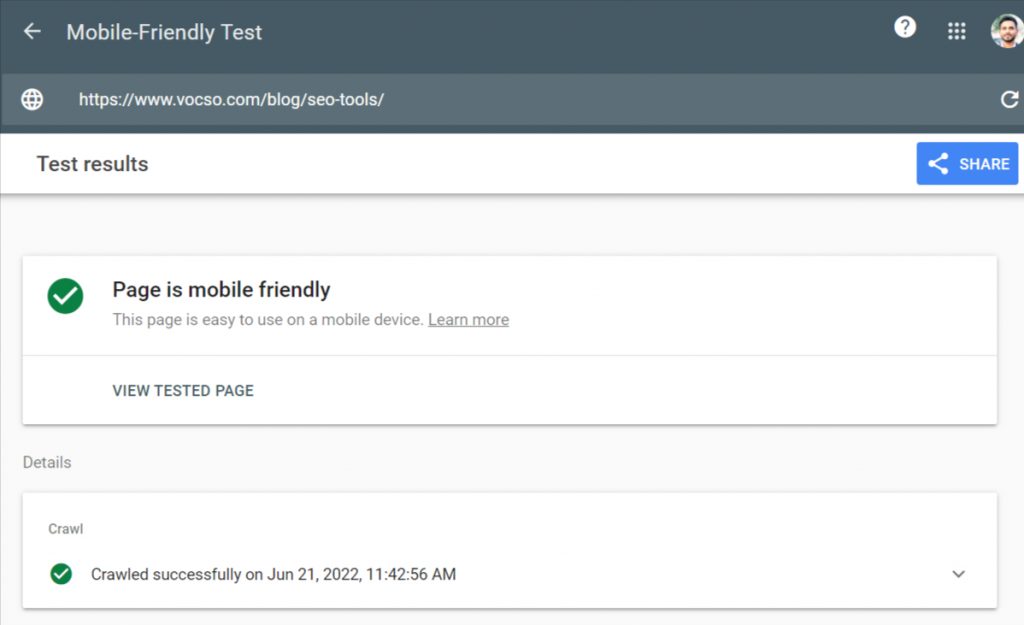Click the Page is mobile friendly heading
Screen dimensions: 1024x625
[x=221, y=290]
